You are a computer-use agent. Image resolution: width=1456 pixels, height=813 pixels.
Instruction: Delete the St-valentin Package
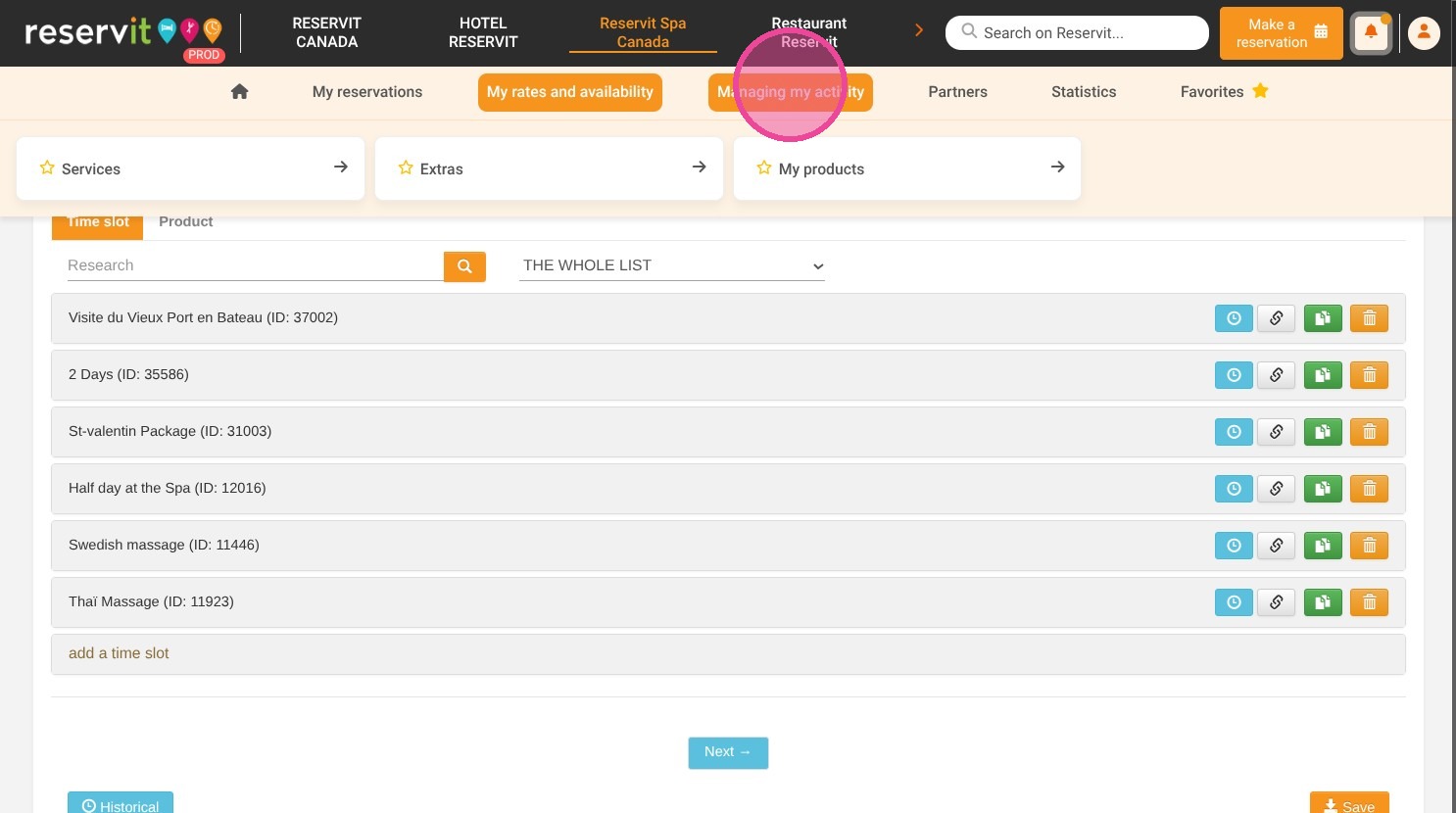1369,432
